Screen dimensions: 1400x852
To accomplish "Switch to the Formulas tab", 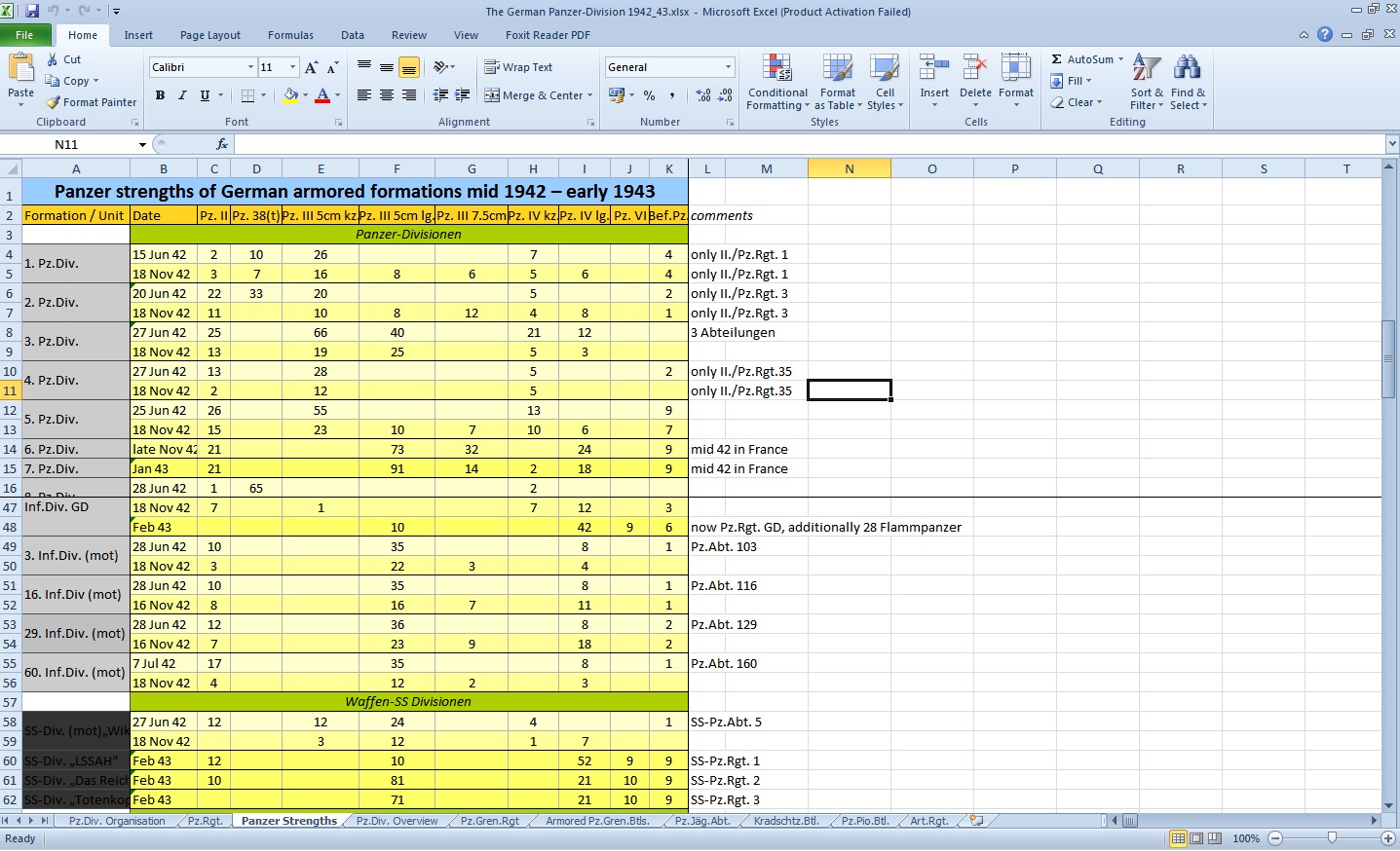I will 290,35.
